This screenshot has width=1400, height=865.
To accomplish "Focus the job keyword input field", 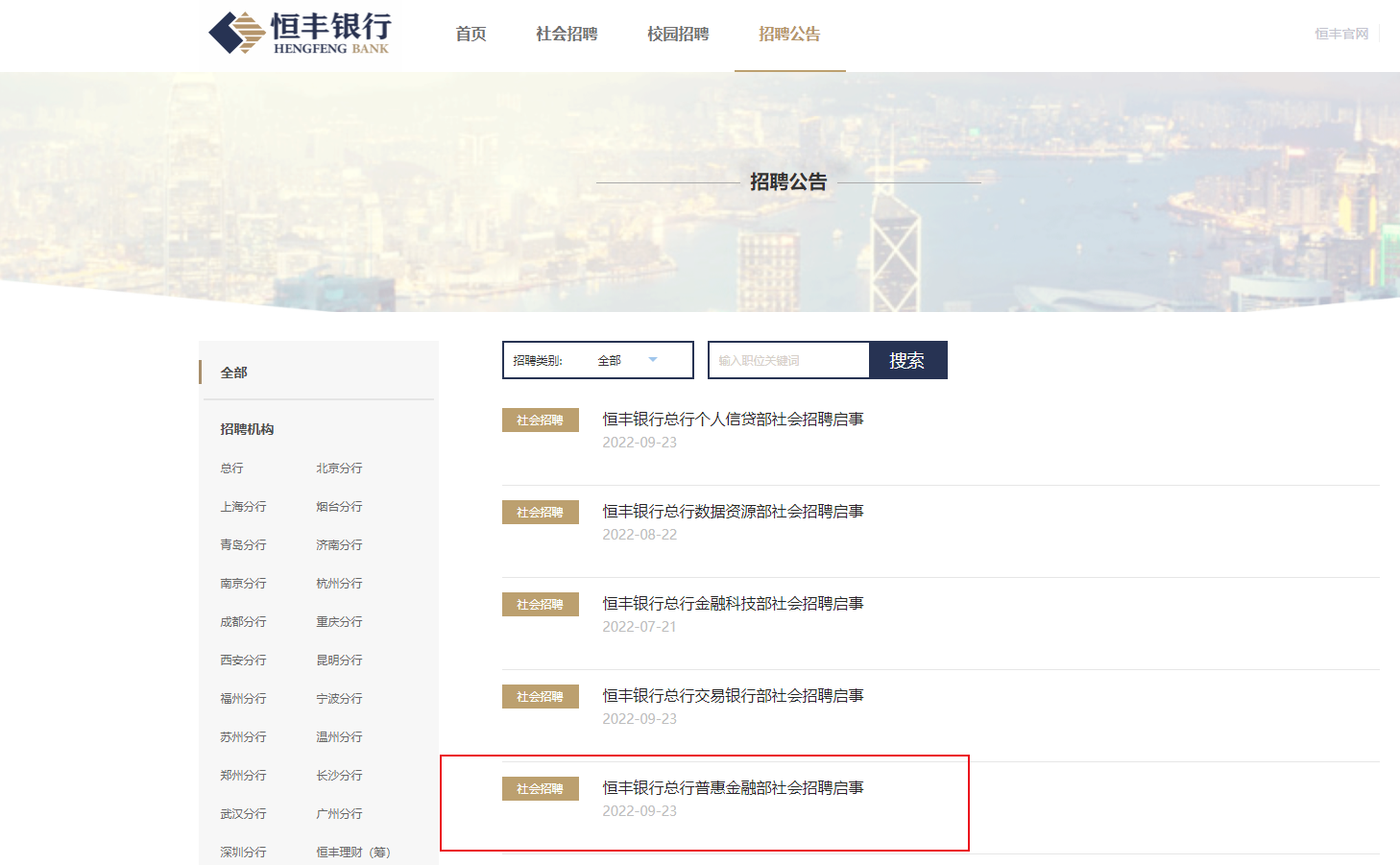I will coord(789,360).
